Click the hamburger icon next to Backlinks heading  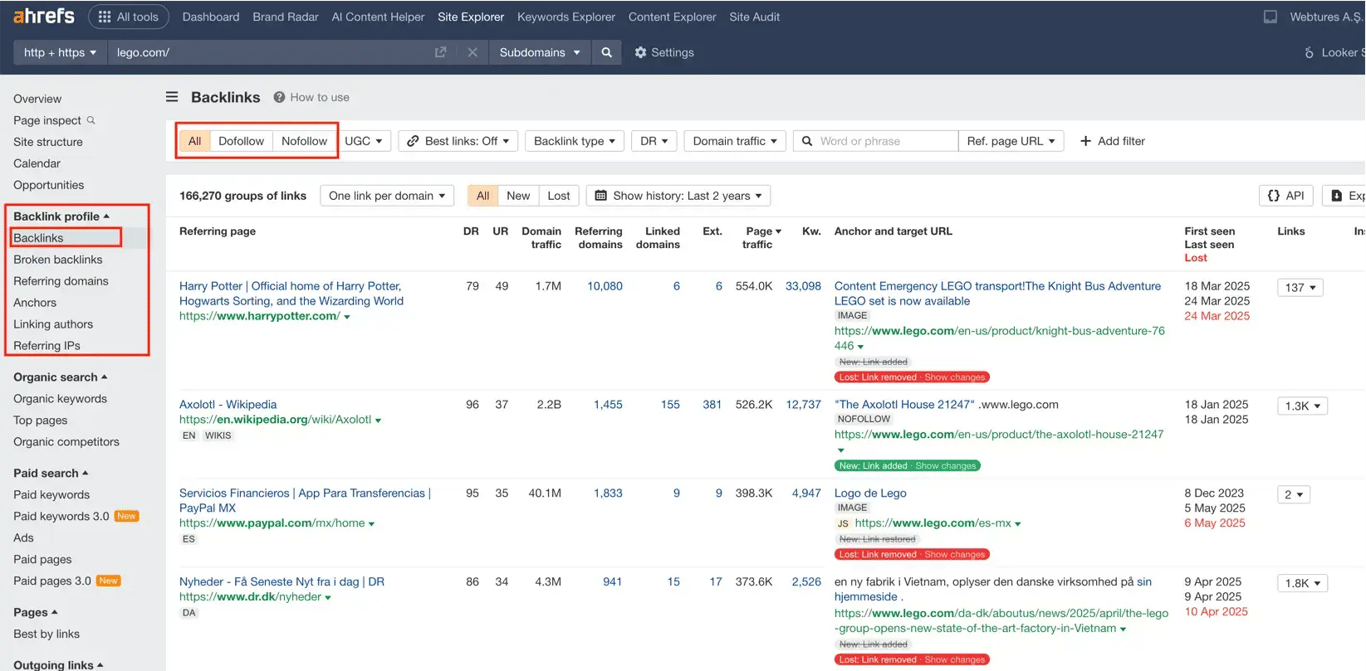171,97
